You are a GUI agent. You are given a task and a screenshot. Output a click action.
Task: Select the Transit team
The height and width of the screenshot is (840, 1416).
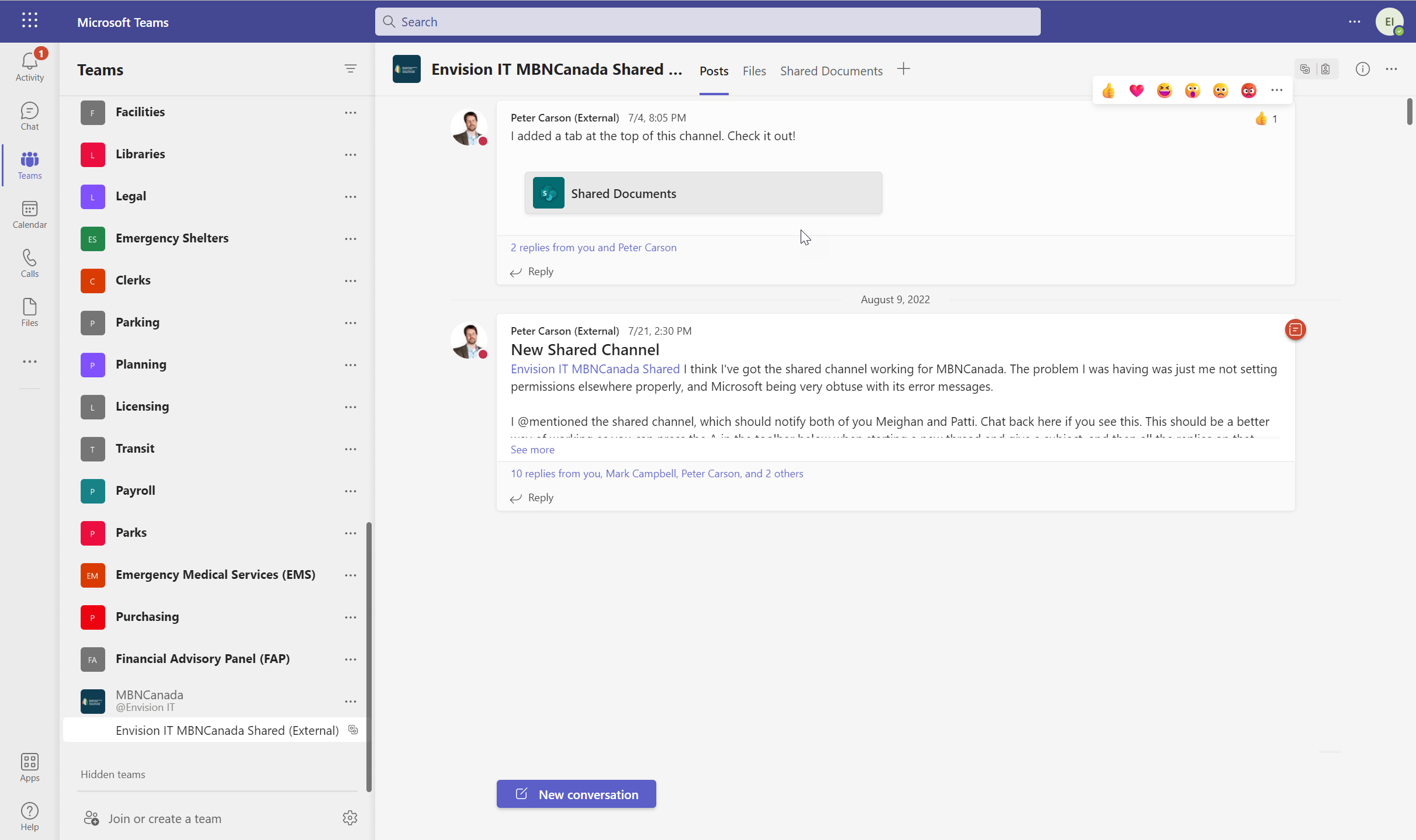pyautogui.click(x=214, y=449)
